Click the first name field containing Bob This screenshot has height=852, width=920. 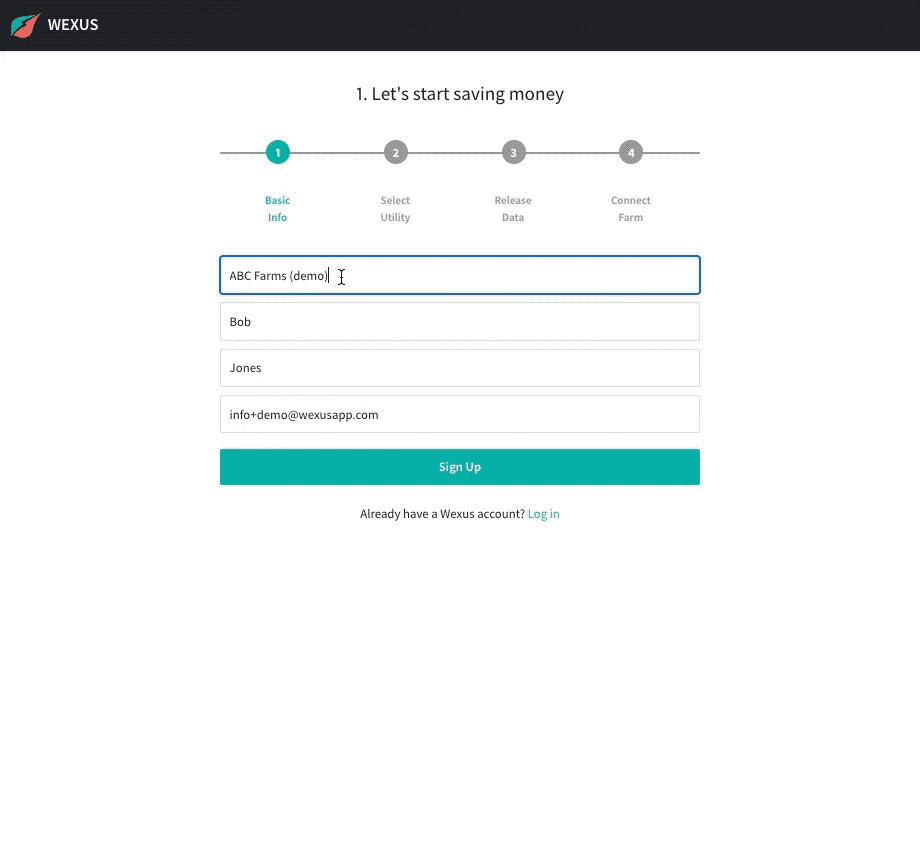[459, 322]
